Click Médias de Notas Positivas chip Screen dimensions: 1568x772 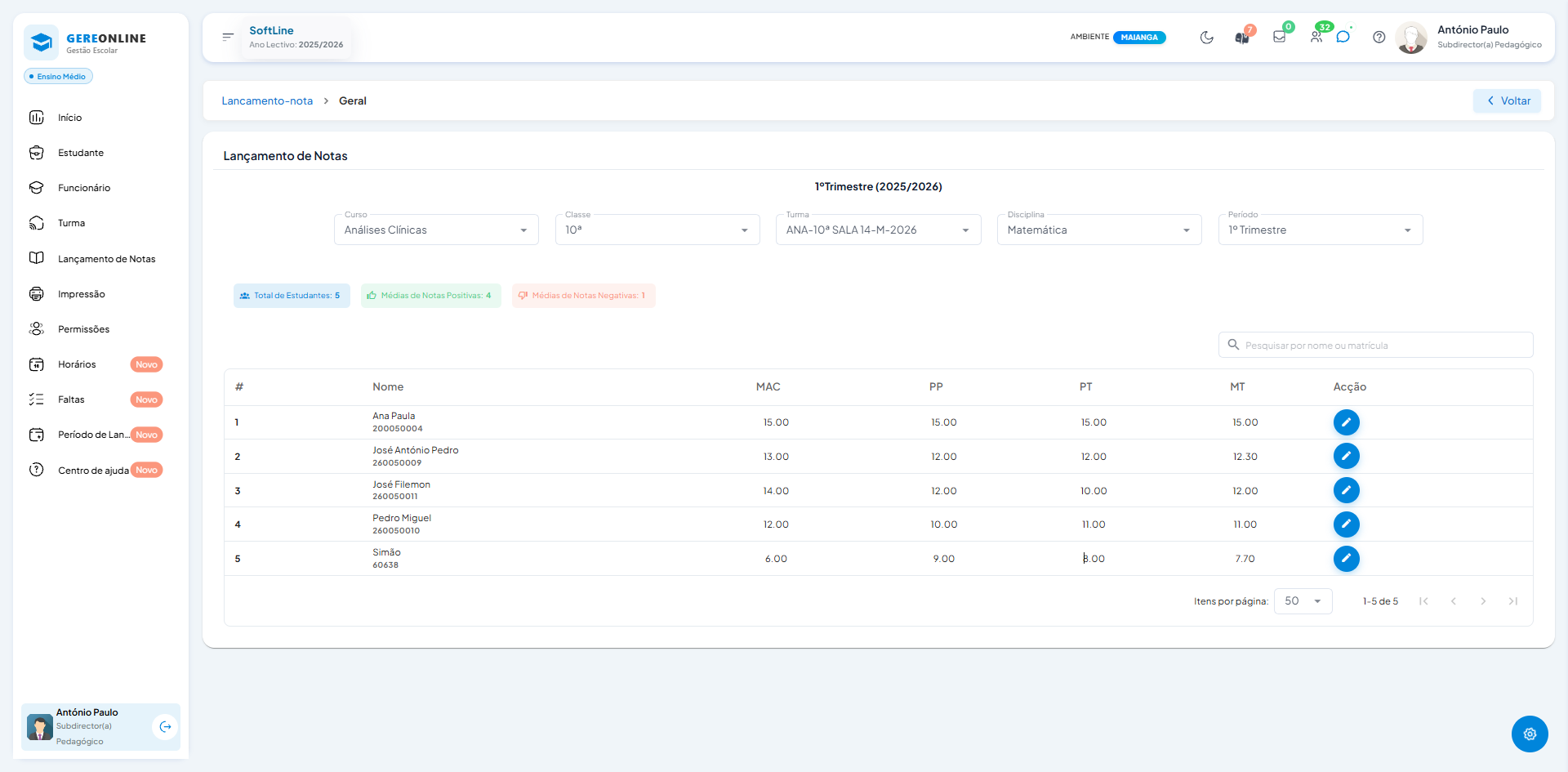(x=431, y=296)
